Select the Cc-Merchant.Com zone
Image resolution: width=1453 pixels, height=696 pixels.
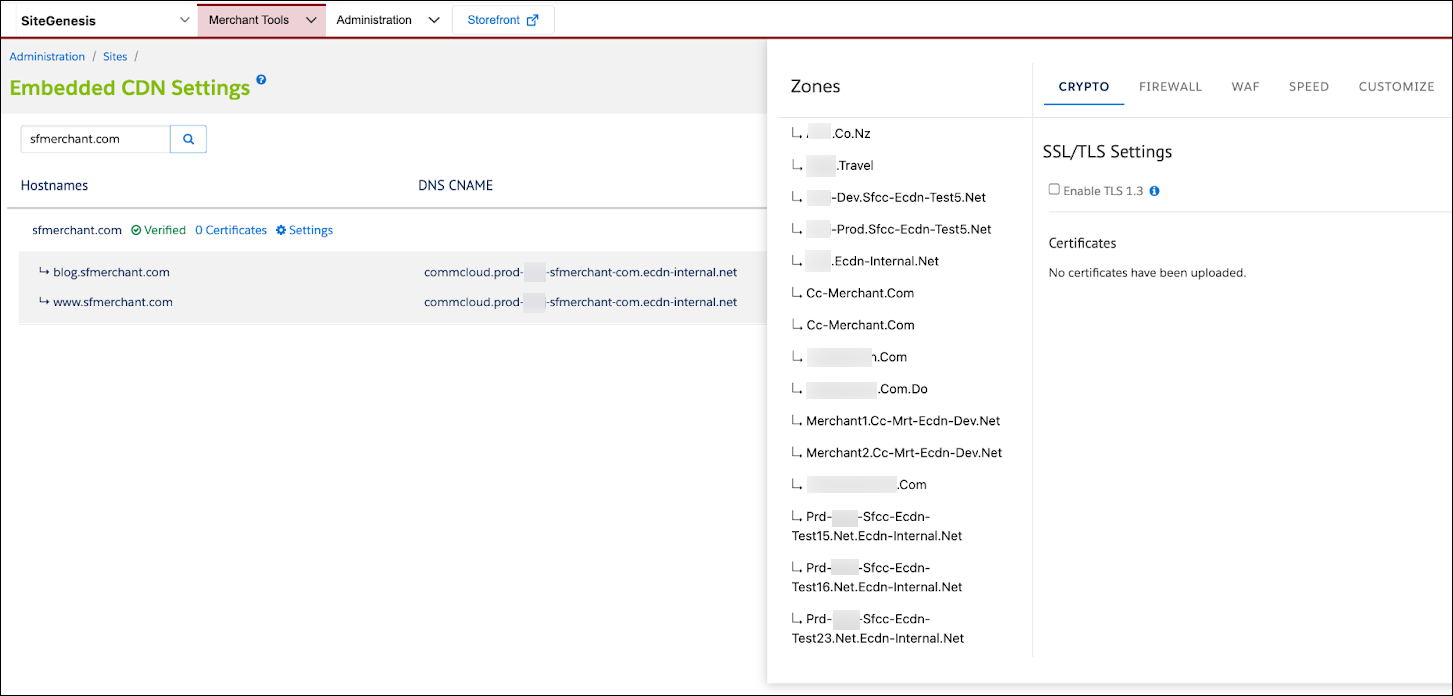(x=861, y=292)
